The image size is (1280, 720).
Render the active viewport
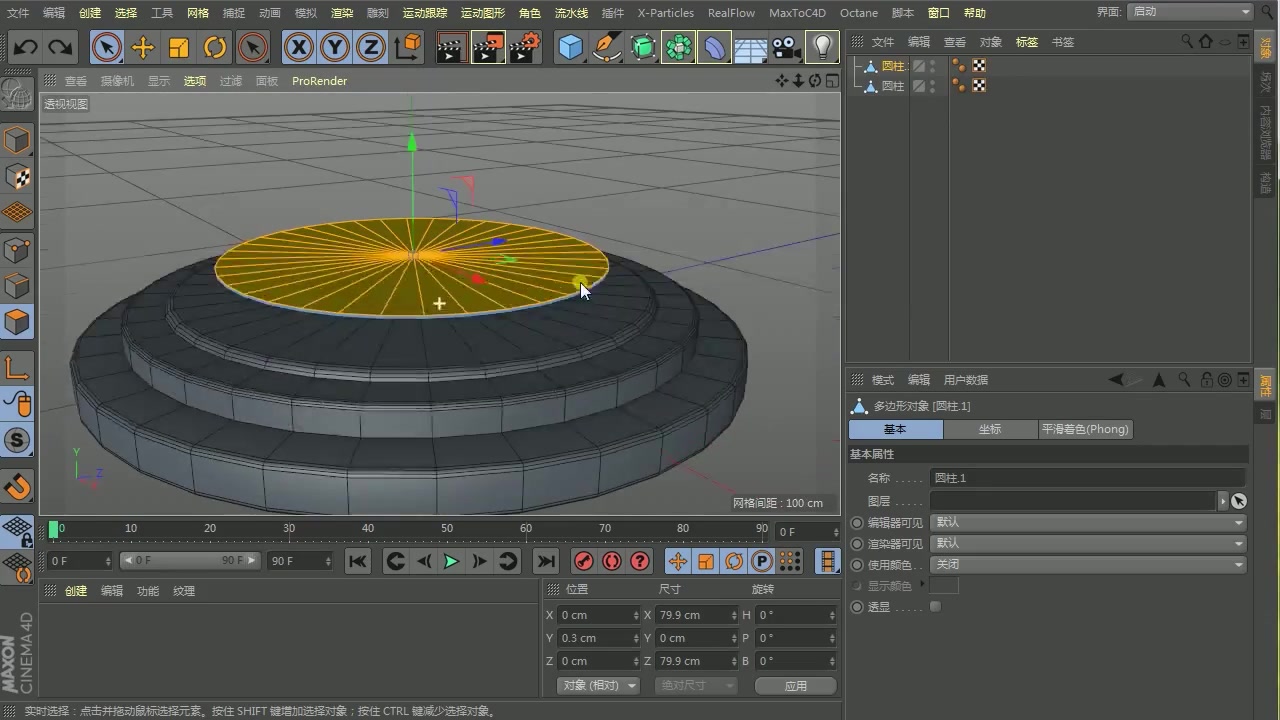(x=450, y=47)
